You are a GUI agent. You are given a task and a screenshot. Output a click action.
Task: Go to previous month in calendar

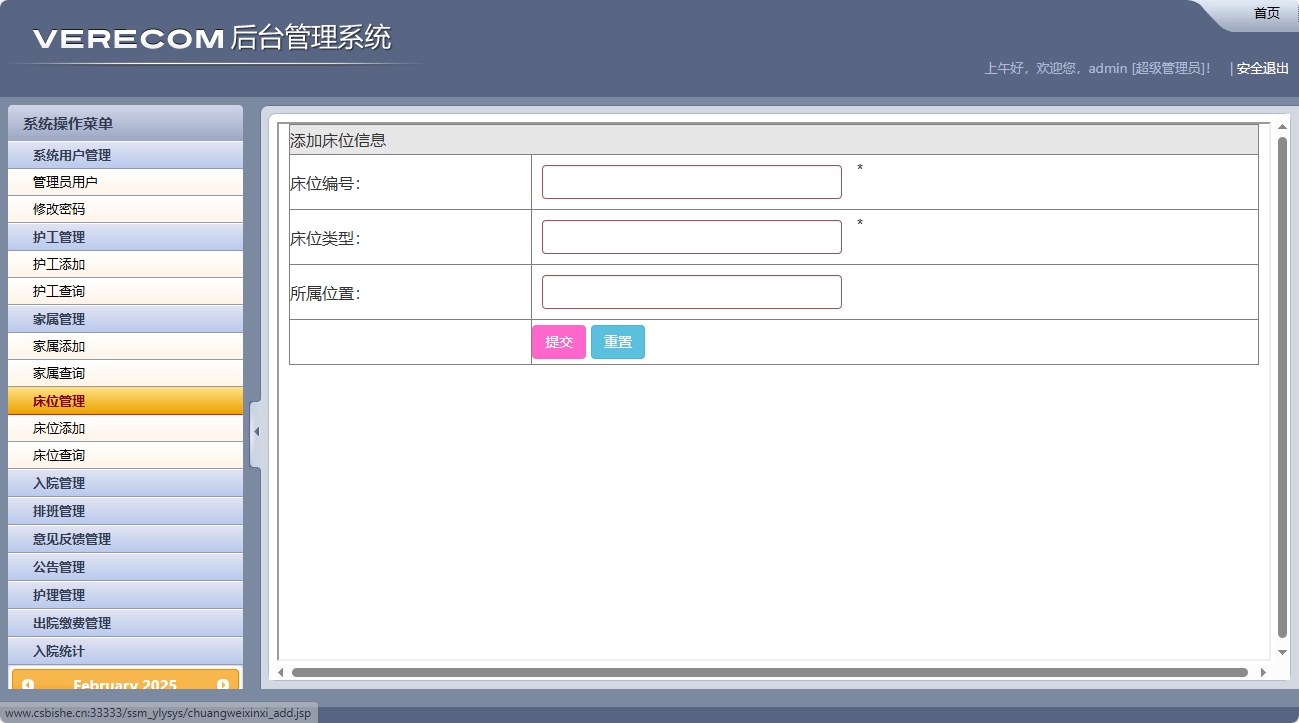[28, 685]
